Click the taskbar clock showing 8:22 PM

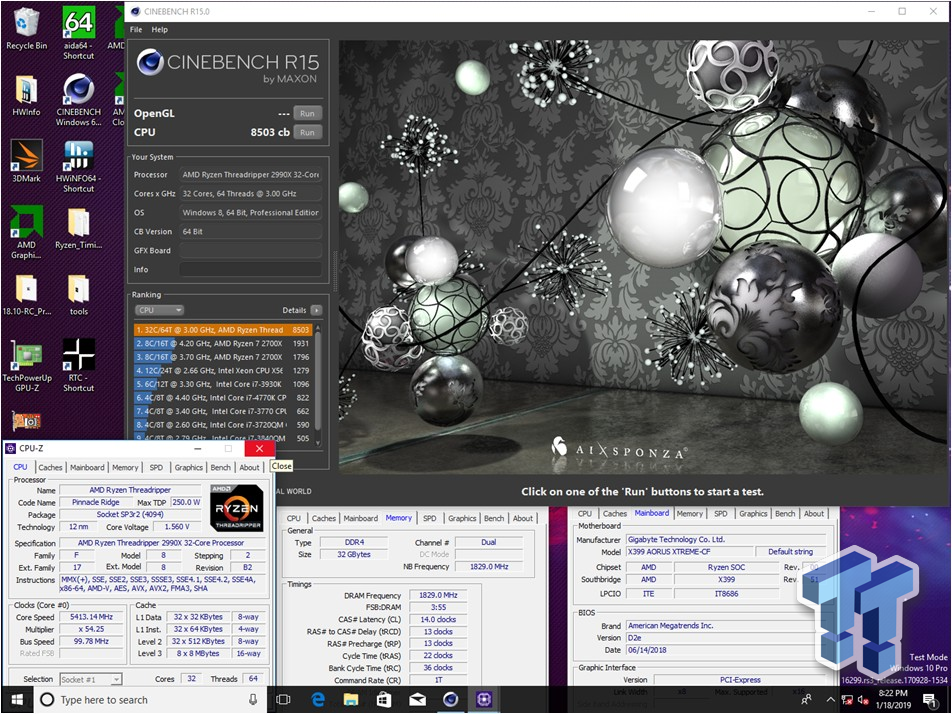click(895, 699)
